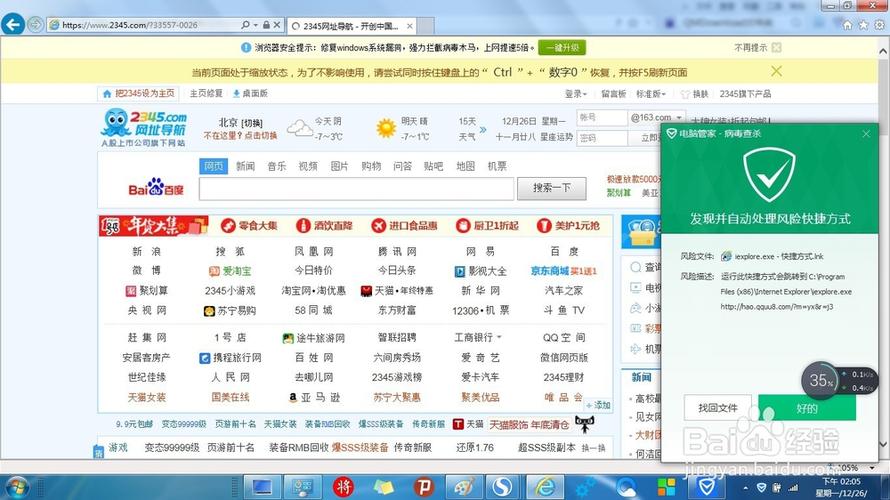Click the 35% speed floating ball

pos(820,380)
